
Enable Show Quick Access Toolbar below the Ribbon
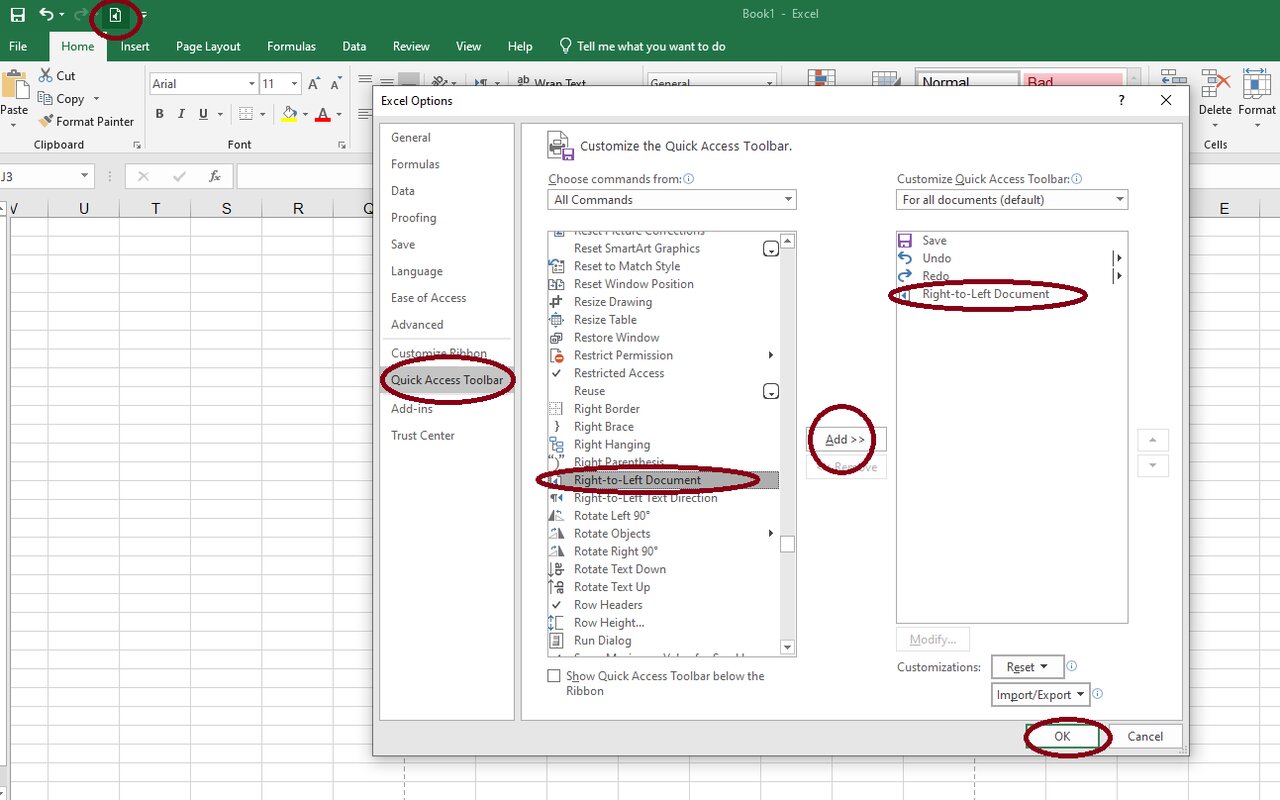554,677
